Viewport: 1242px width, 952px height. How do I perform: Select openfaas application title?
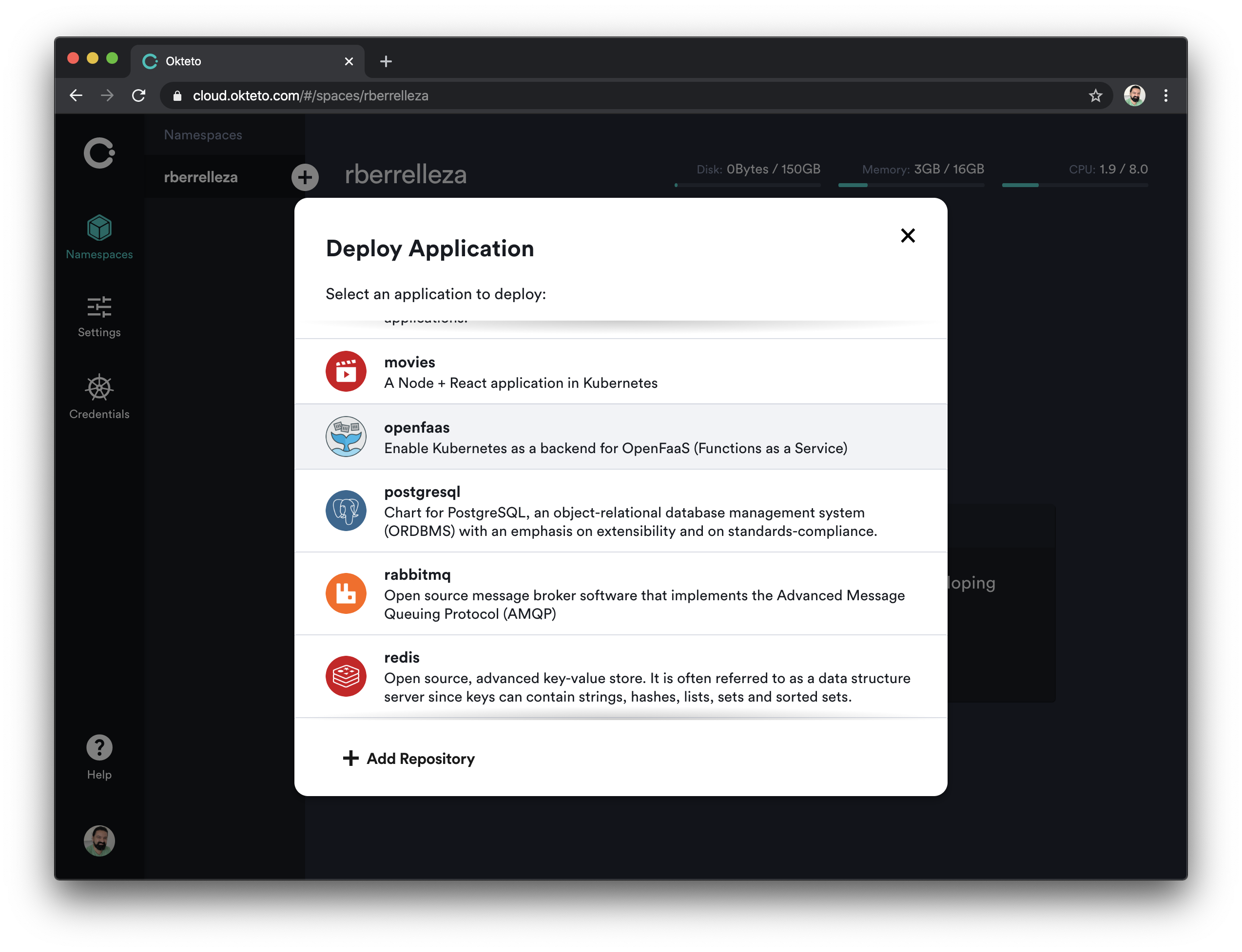pos(417,427)
